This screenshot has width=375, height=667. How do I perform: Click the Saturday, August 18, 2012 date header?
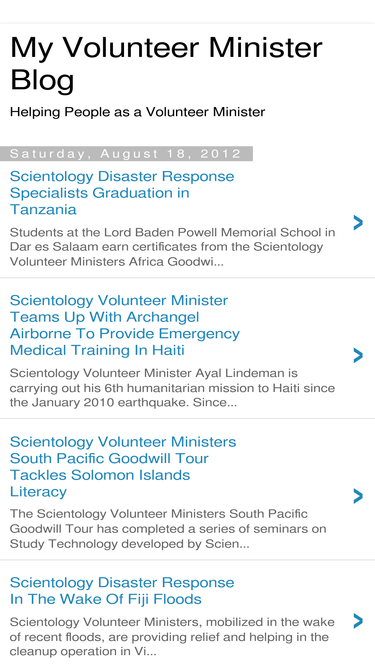tap(126, 154)
